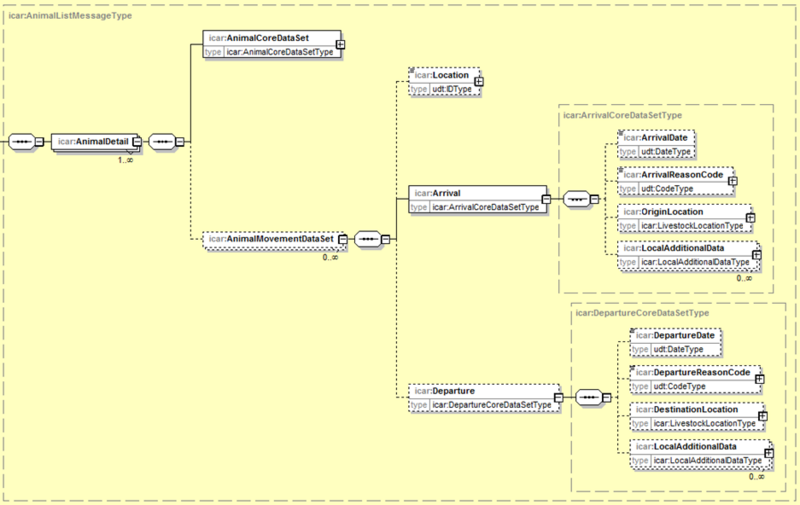
Task: Click icar:ArrivalCoreDataSetType under Arrival element
Action: coord(486,207)
